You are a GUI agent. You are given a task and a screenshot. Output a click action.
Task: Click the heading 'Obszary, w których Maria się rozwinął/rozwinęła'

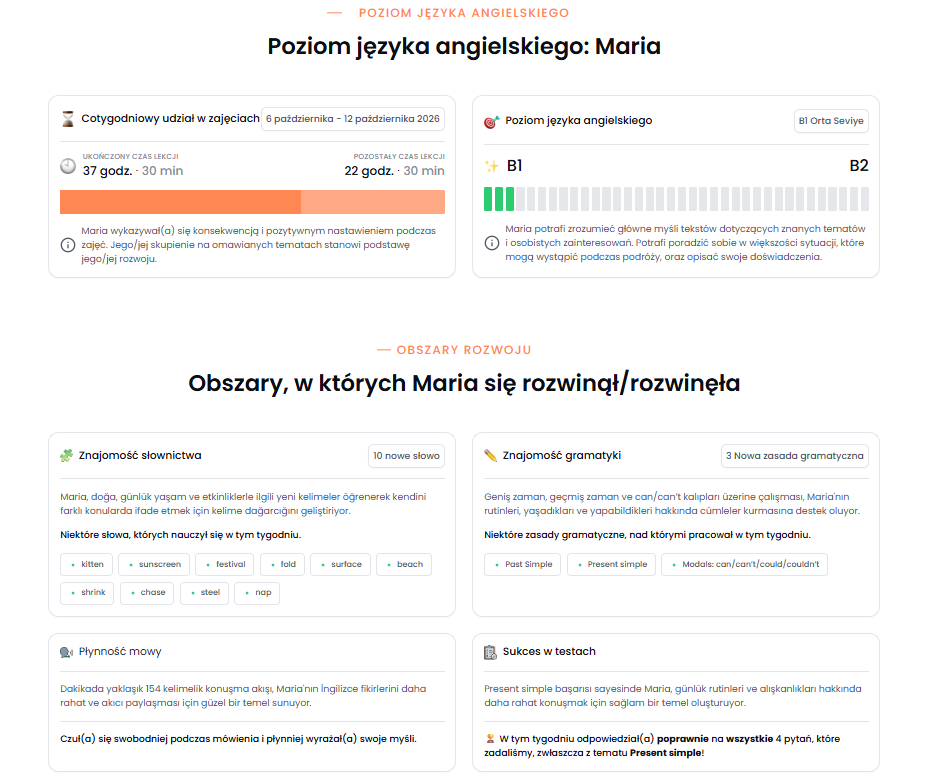(464, 384)
